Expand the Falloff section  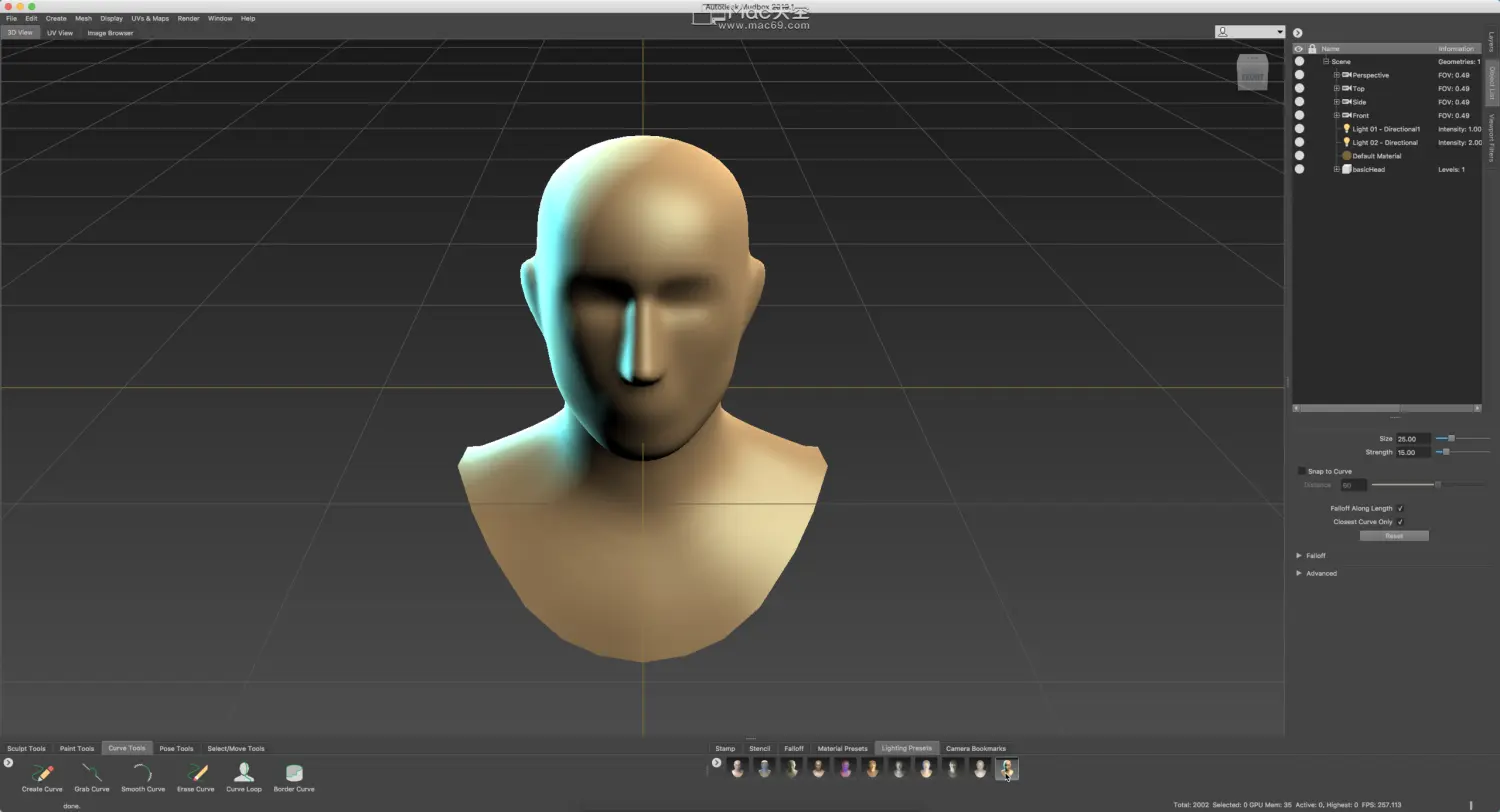click(1299, 556)
